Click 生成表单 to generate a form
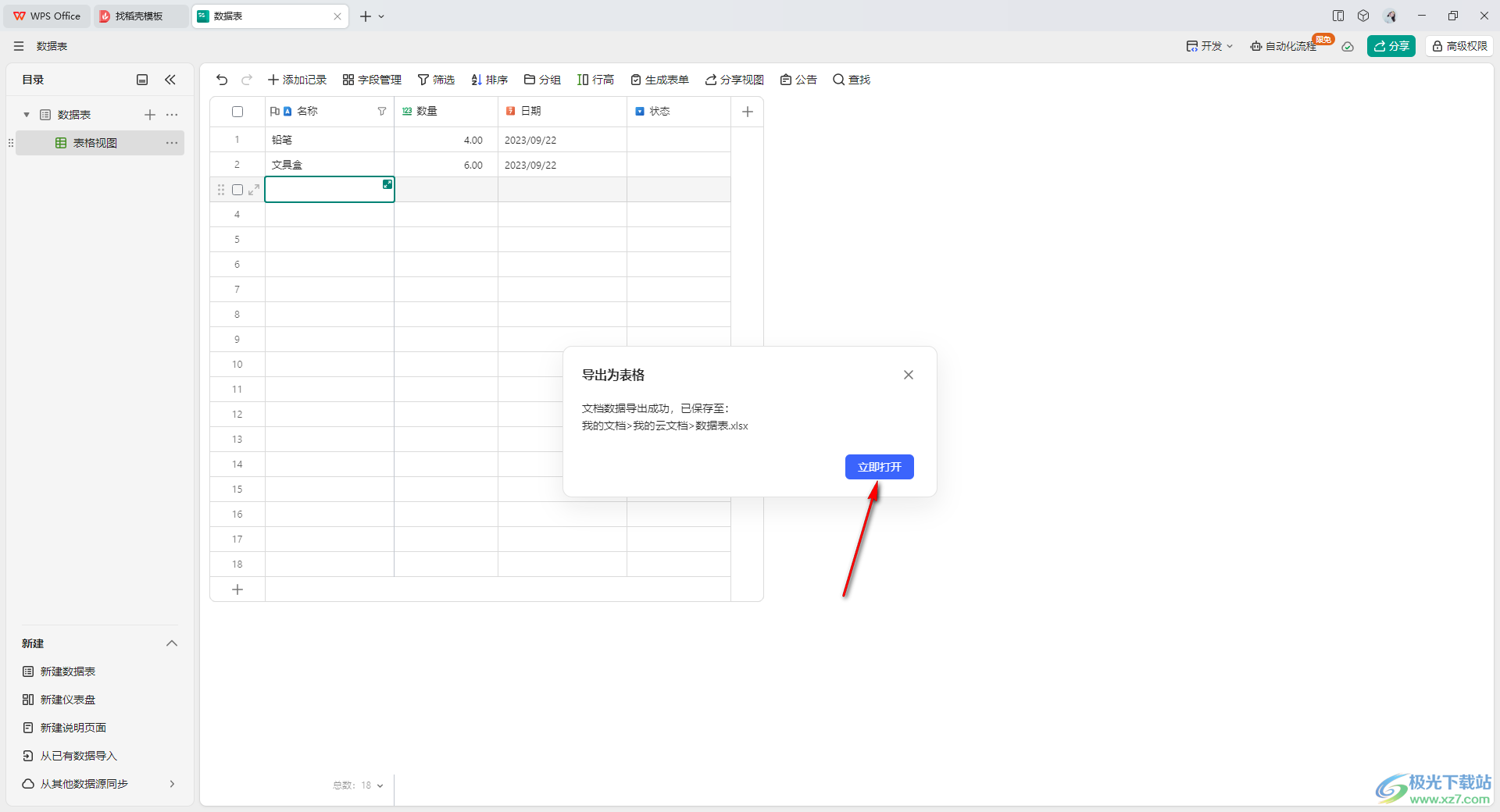 tap(659, 80)
